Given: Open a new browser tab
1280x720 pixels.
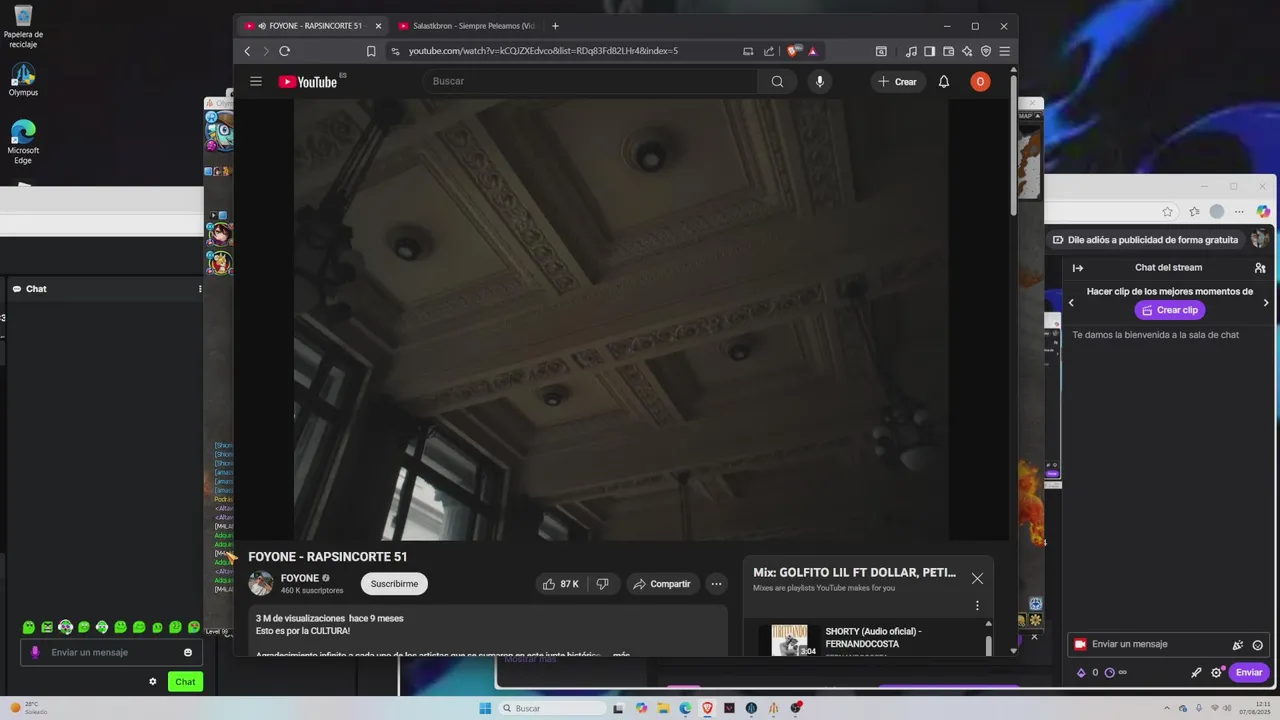Looking at the screenshot, I should [555, 26].
